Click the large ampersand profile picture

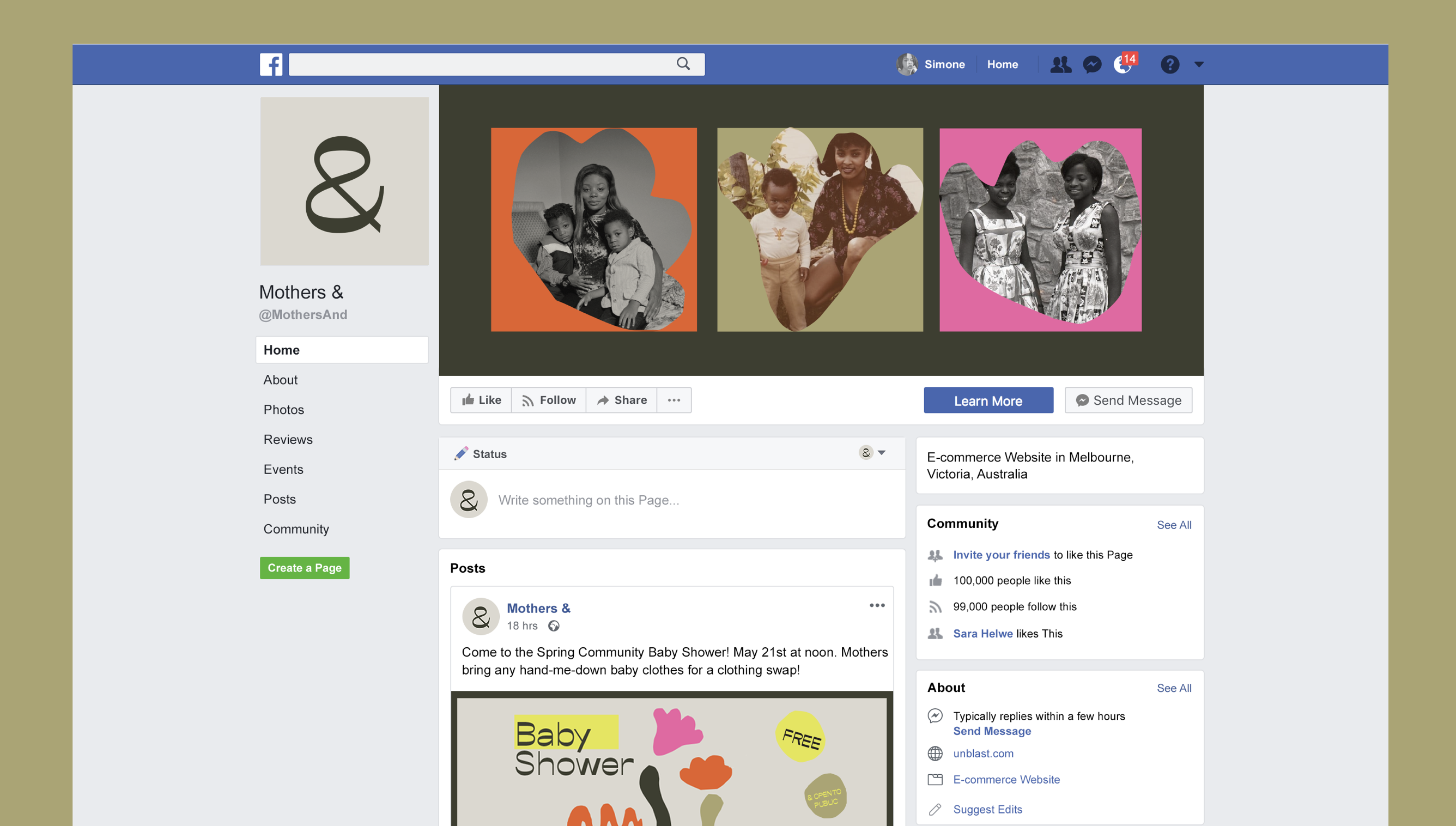click(x=344, y=181)
